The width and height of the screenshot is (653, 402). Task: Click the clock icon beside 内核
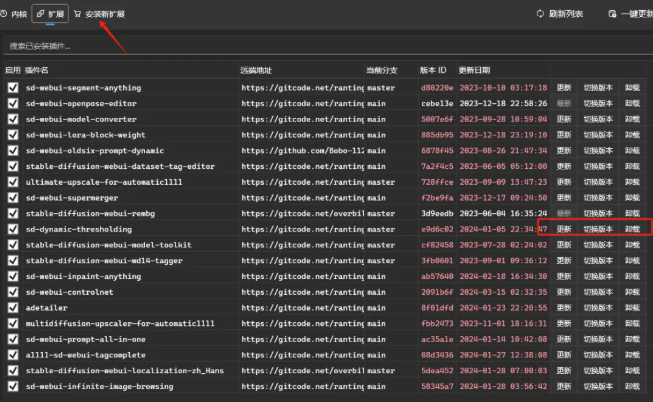[x=4, y=14]
